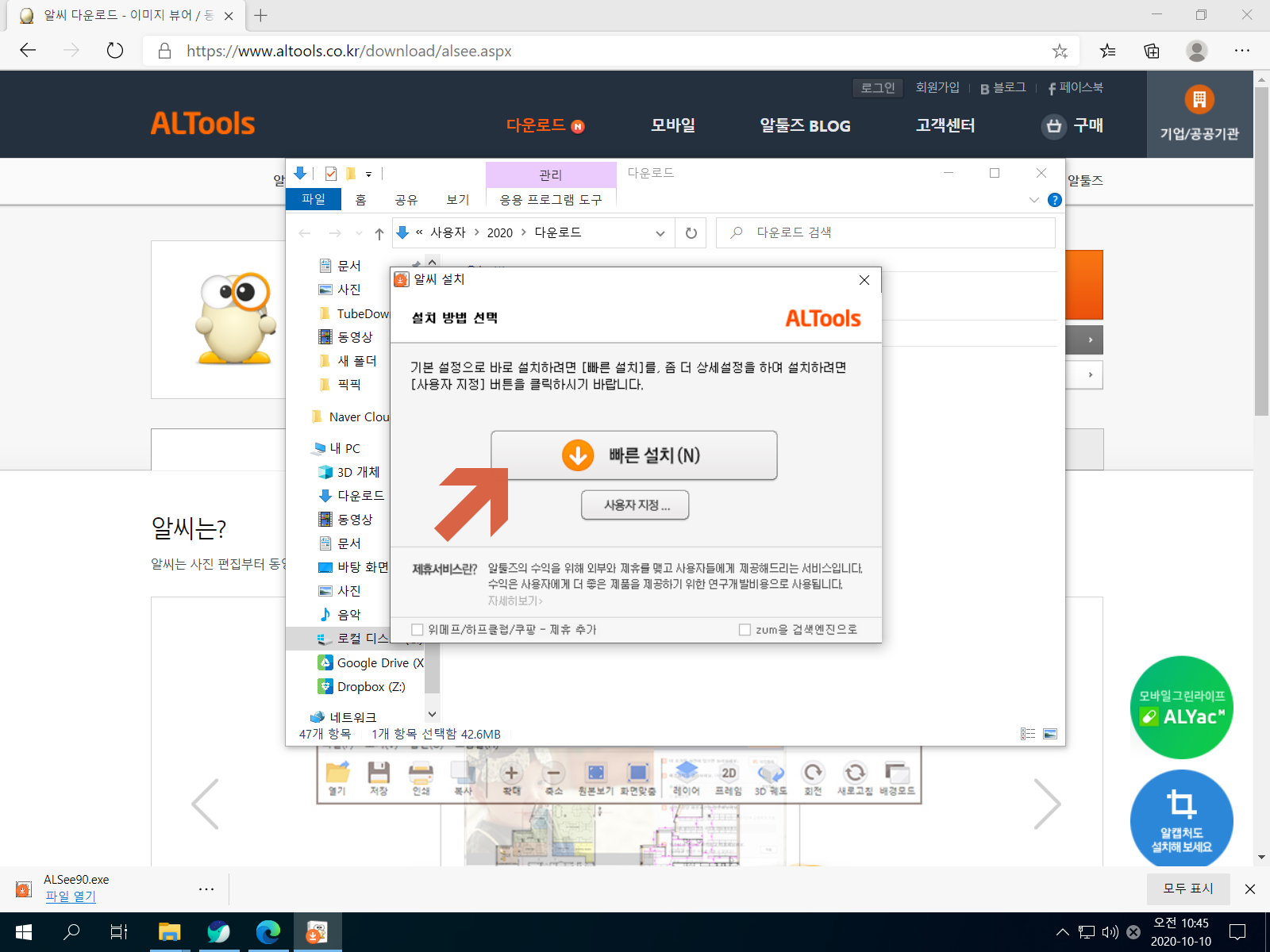Open the quick access toolbar customize dropdown
Screen dimensions: 1270x952
click(368, 174)
